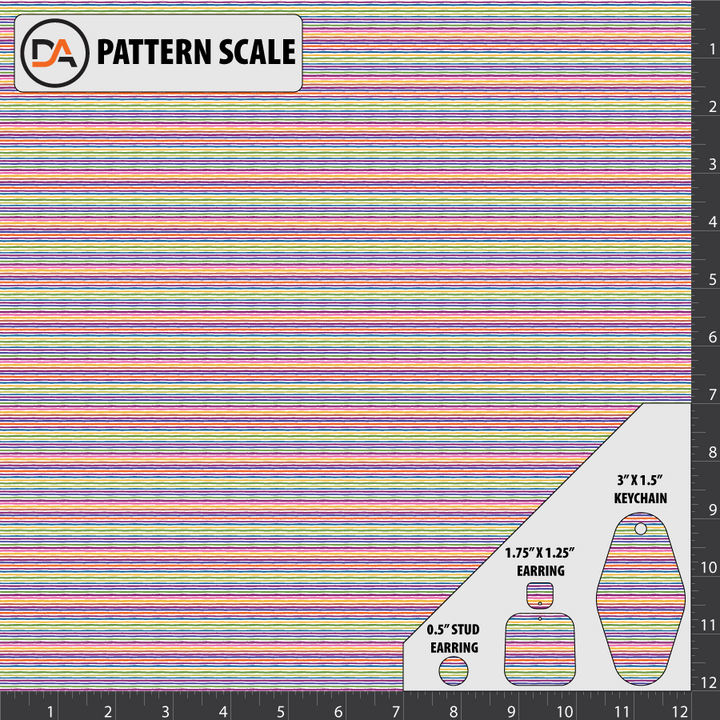Select the small earring connector piece preview
Viewport: 720px width, 720px height.
click(540, 596)
